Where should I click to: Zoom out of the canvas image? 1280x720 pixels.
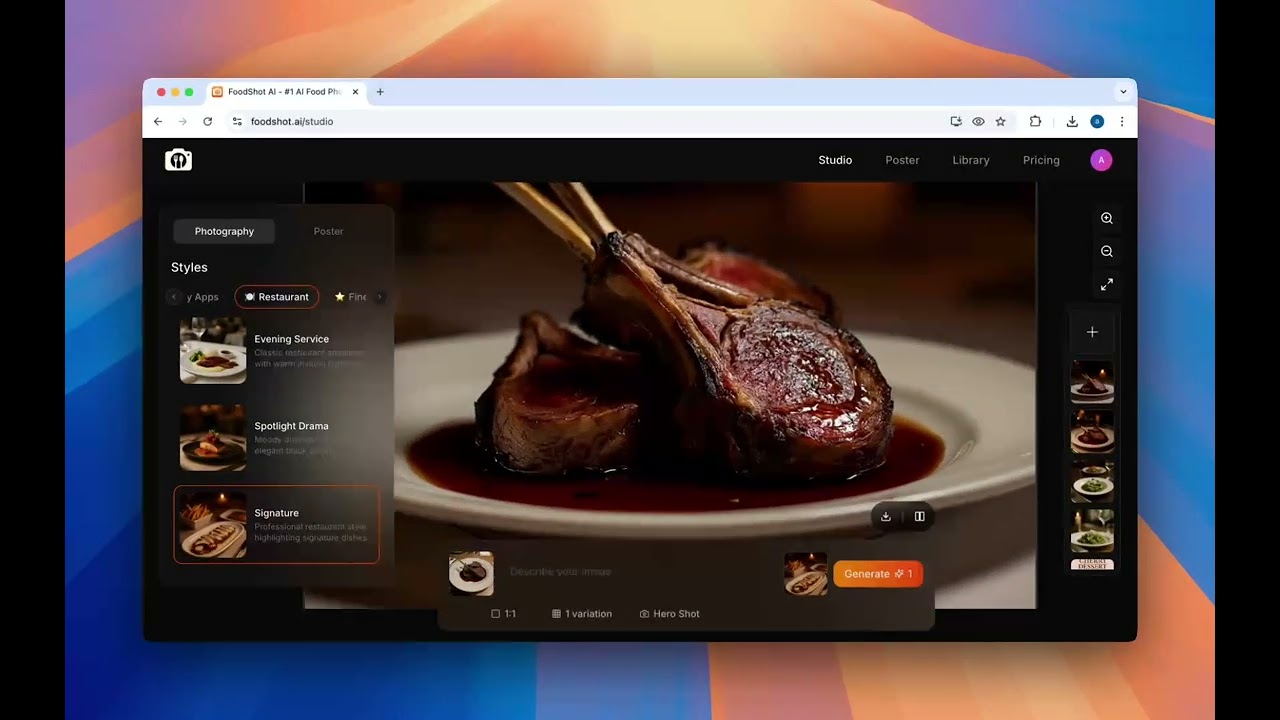point(1107,252)
